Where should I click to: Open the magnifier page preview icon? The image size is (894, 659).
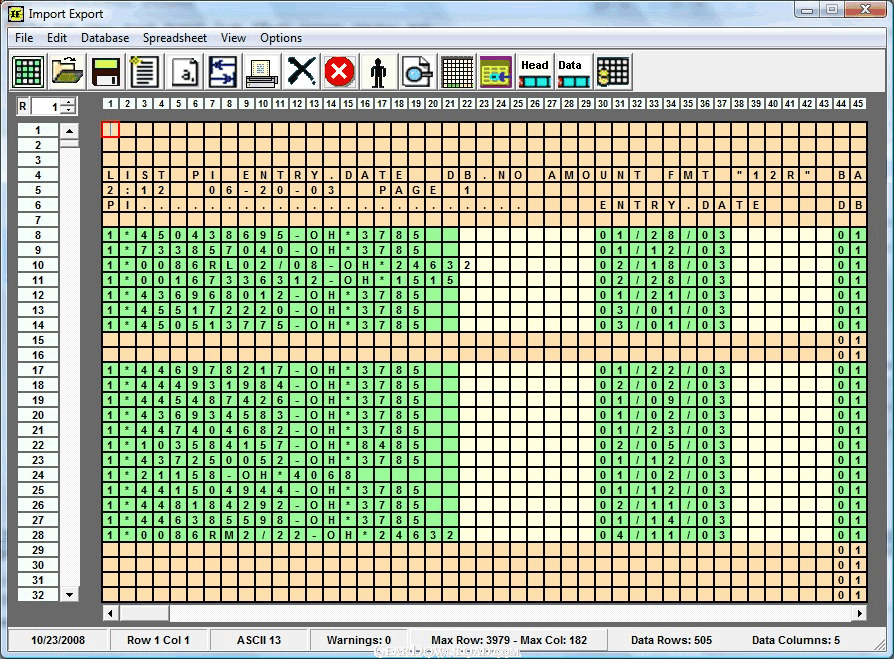tap(417, 72)
